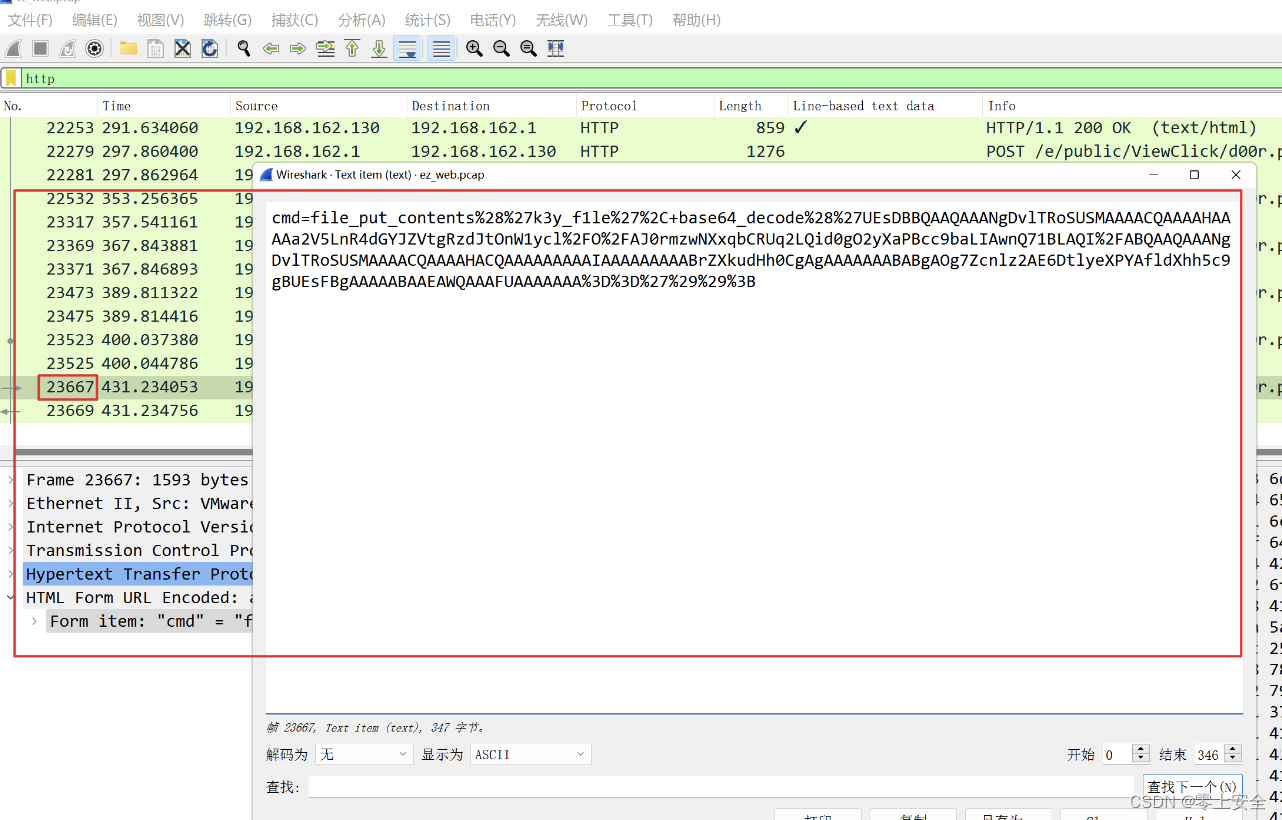
Task: Sort by the No. column header
Action: [x=49, y=105]
